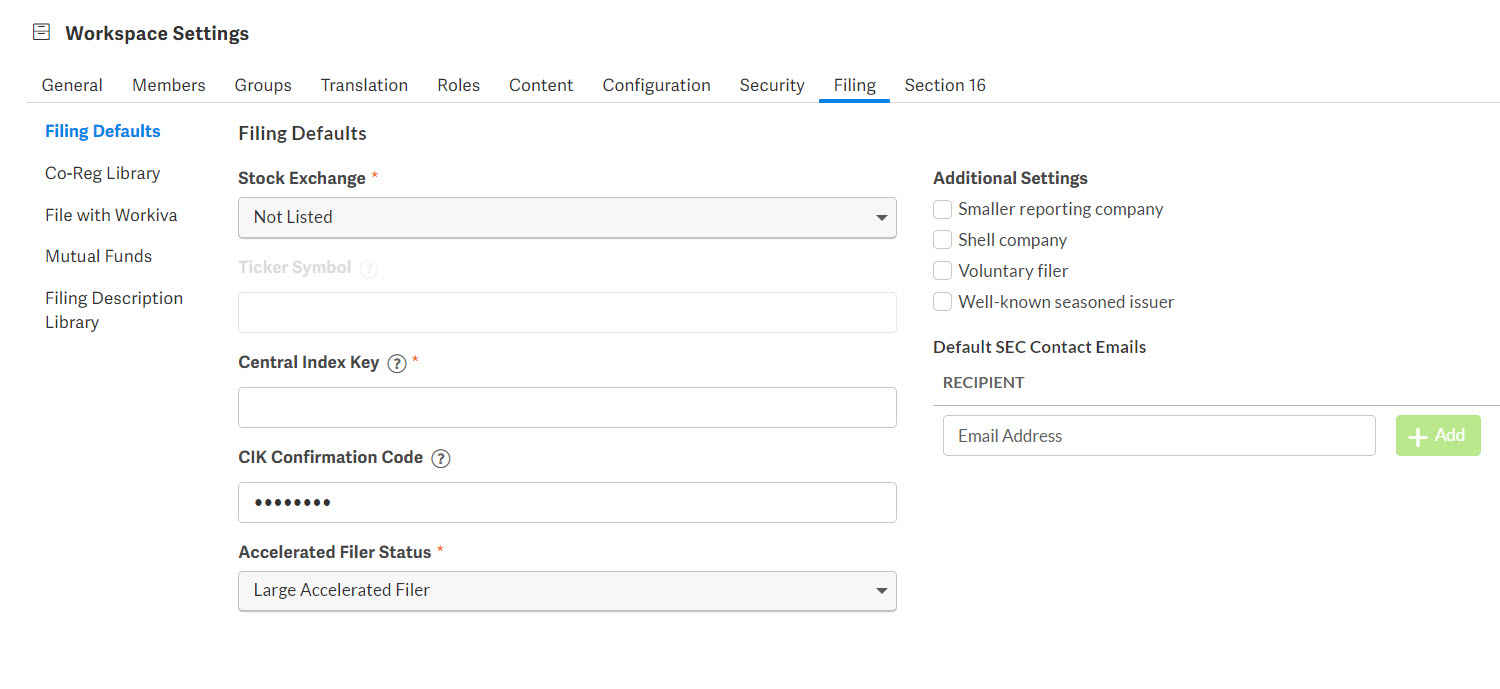Switch to the Section 16 tab
Image resolution: width=1500 pixels, height=689 pixels.
[x=944, y=85]
